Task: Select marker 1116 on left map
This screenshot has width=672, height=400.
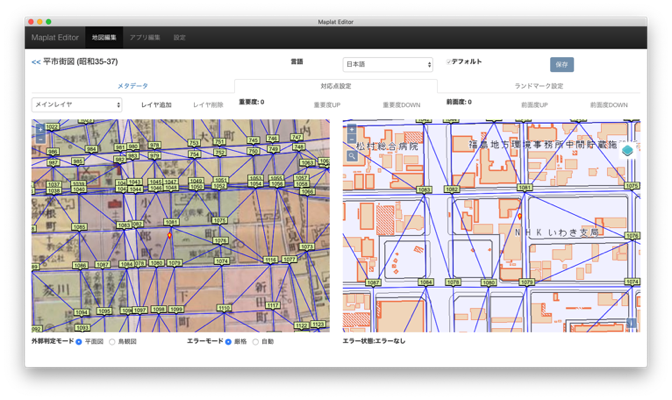Action: [x=270, y=260]
